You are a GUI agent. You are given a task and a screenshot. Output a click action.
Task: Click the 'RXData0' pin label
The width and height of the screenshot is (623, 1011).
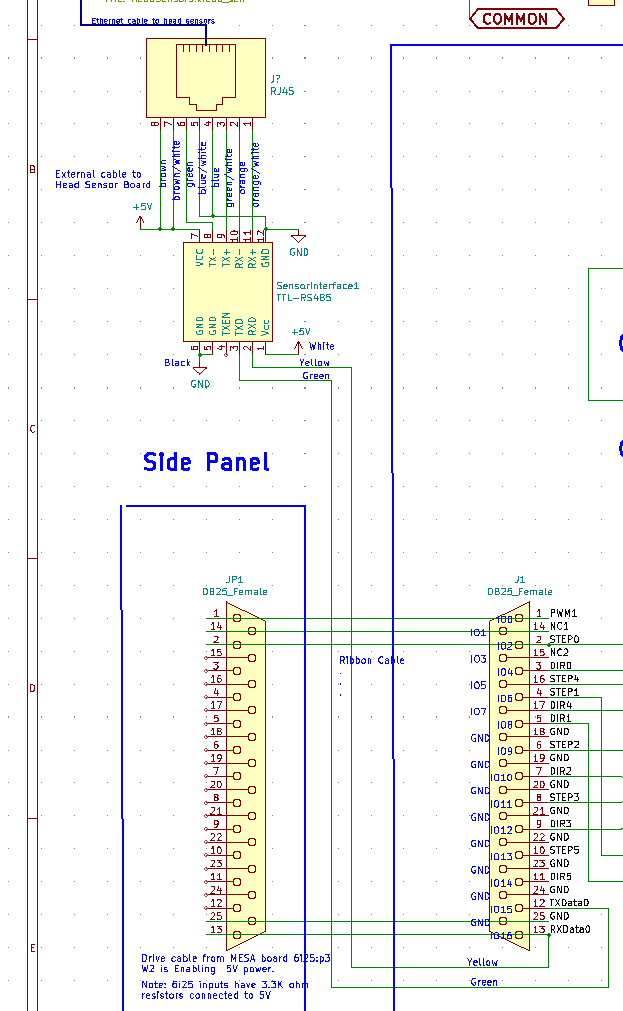pyautogui.click(x=570, y=929)
